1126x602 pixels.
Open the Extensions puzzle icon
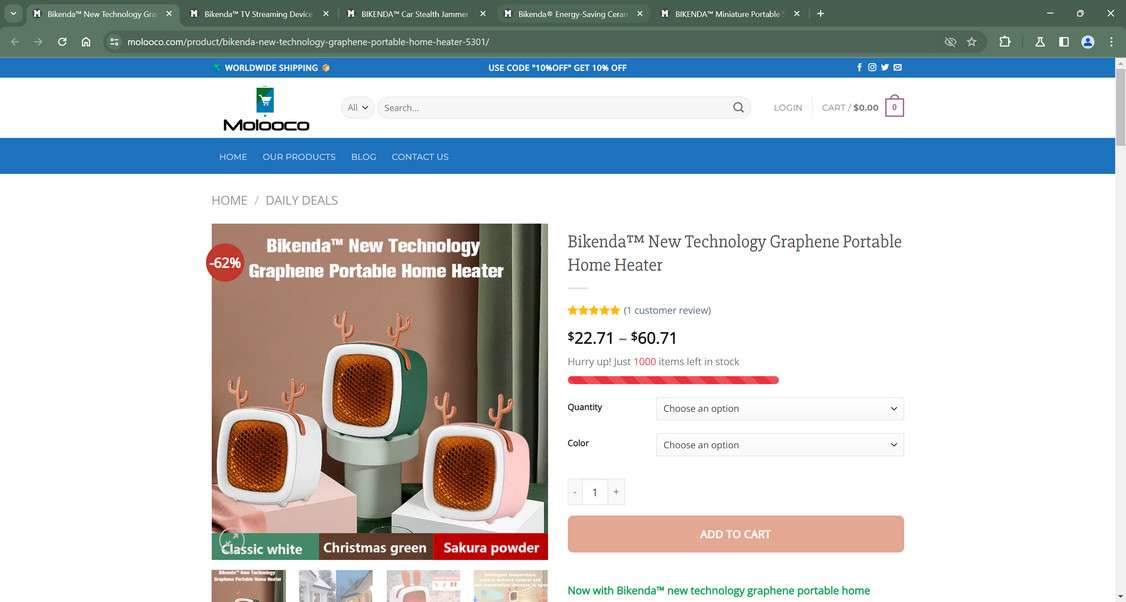(1005, 42)
